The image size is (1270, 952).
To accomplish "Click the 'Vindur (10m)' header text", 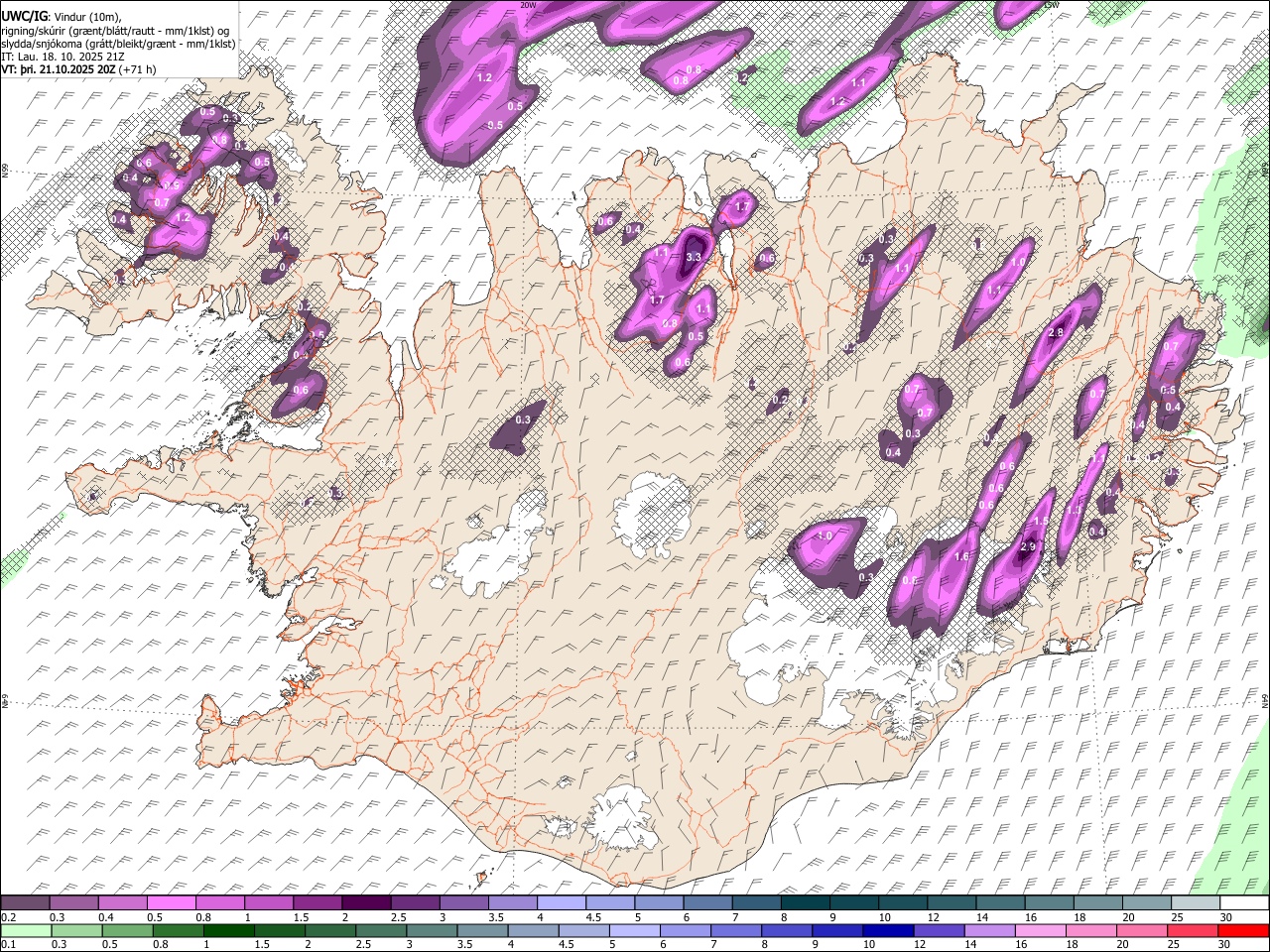I will point(87,18).
